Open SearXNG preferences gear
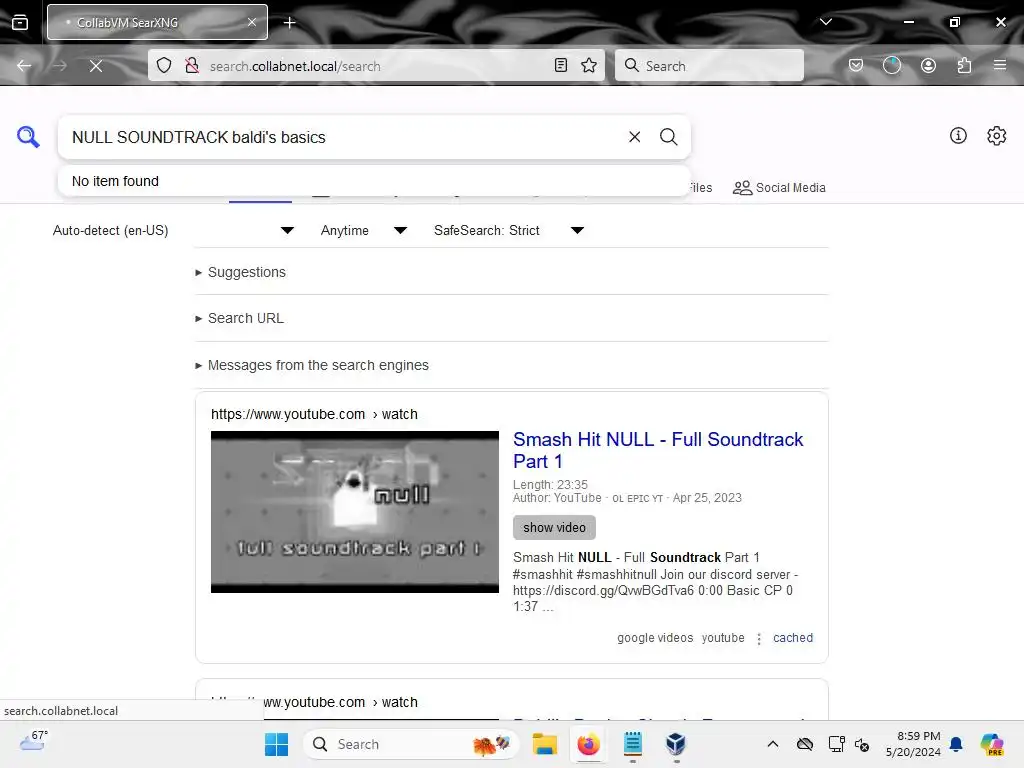Image resolution: width=1024 pixels, height=768 pixels. click(997, 135)
